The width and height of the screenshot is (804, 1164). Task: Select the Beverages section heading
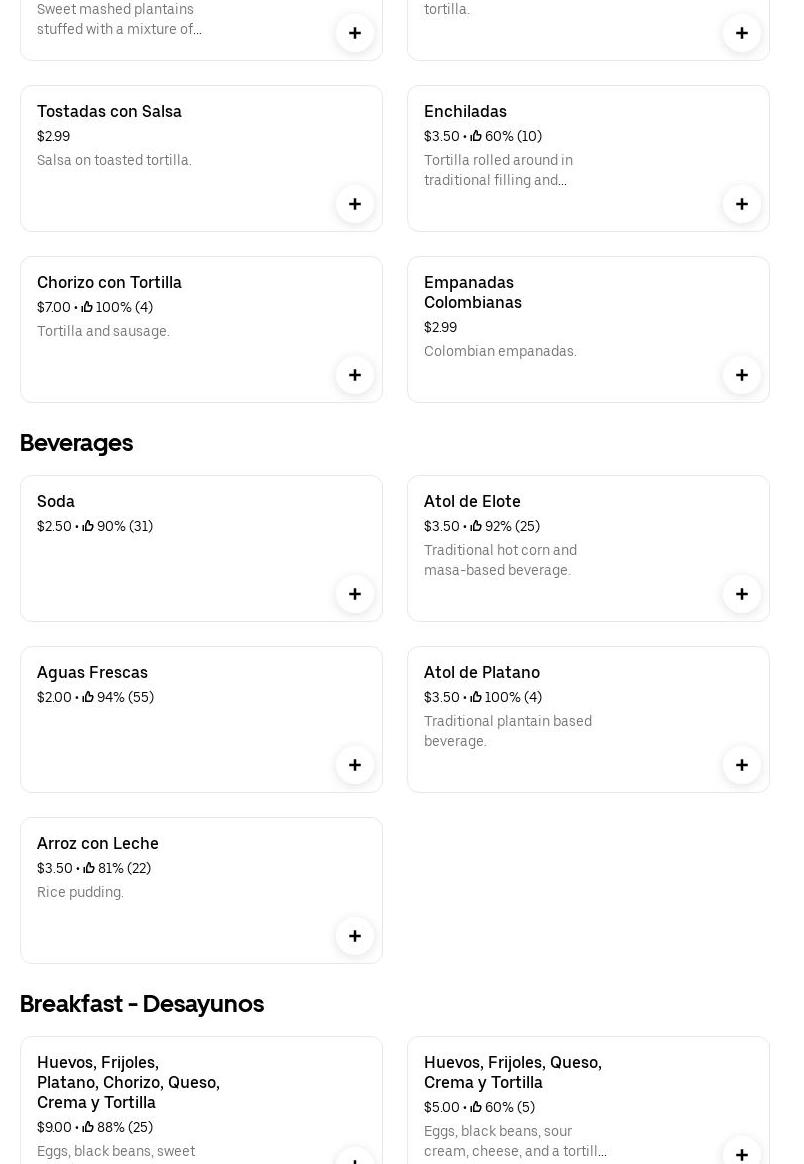76,442
